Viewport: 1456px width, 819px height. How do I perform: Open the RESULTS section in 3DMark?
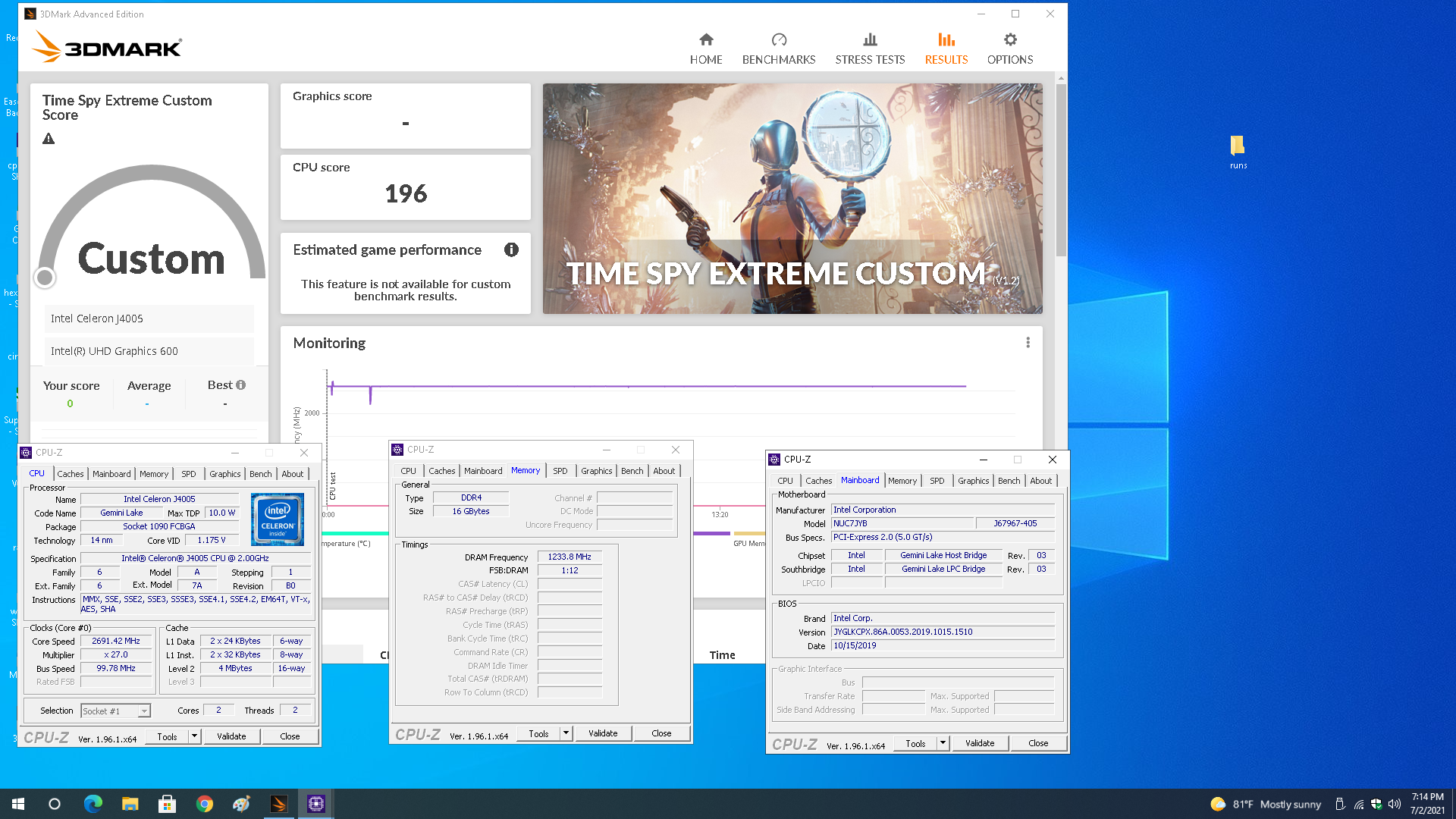coord(946,49)
